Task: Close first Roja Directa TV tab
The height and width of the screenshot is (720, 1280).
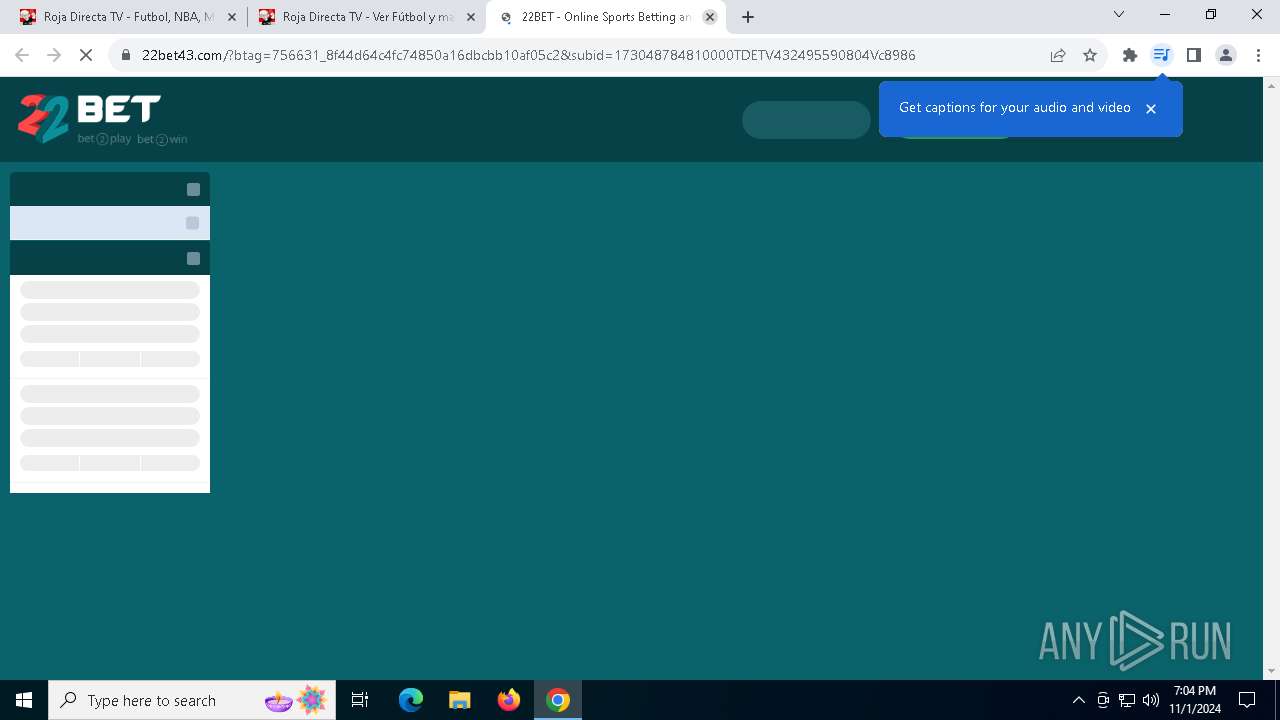Action: (232, 17)
